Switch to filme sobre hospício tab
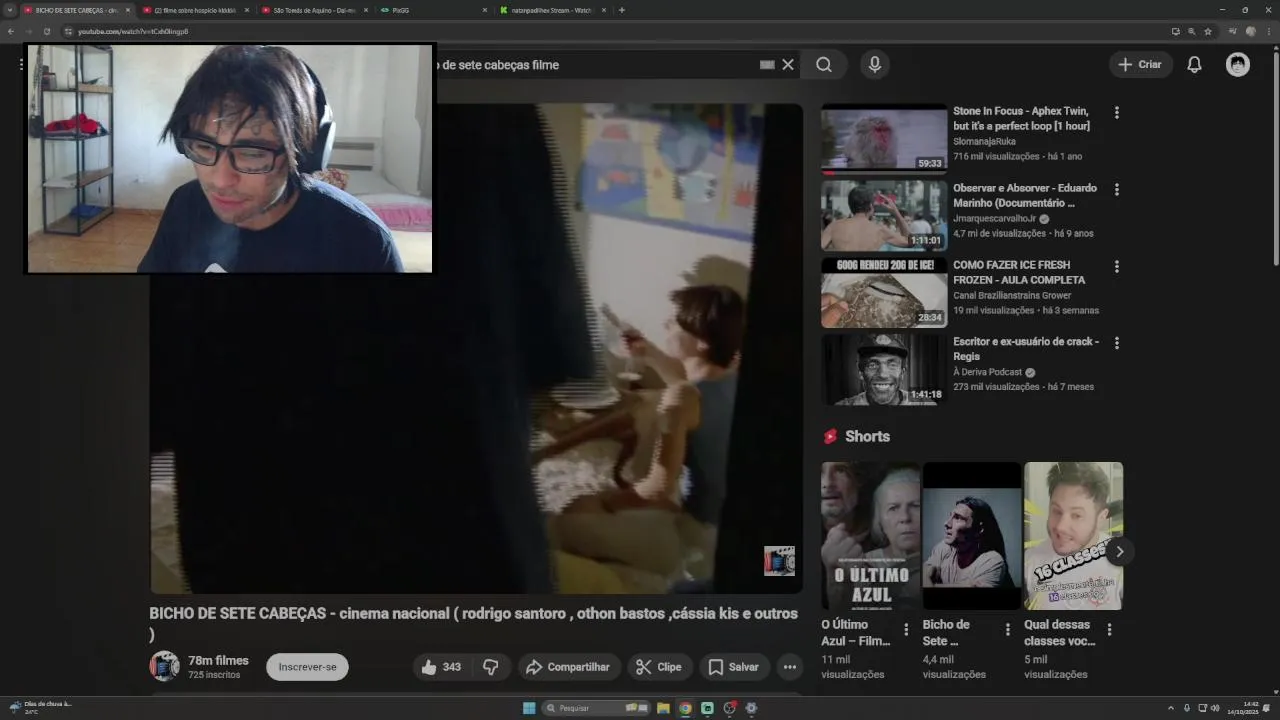The width and height of the screenshot is (1280, 720). tap(195, 10)
